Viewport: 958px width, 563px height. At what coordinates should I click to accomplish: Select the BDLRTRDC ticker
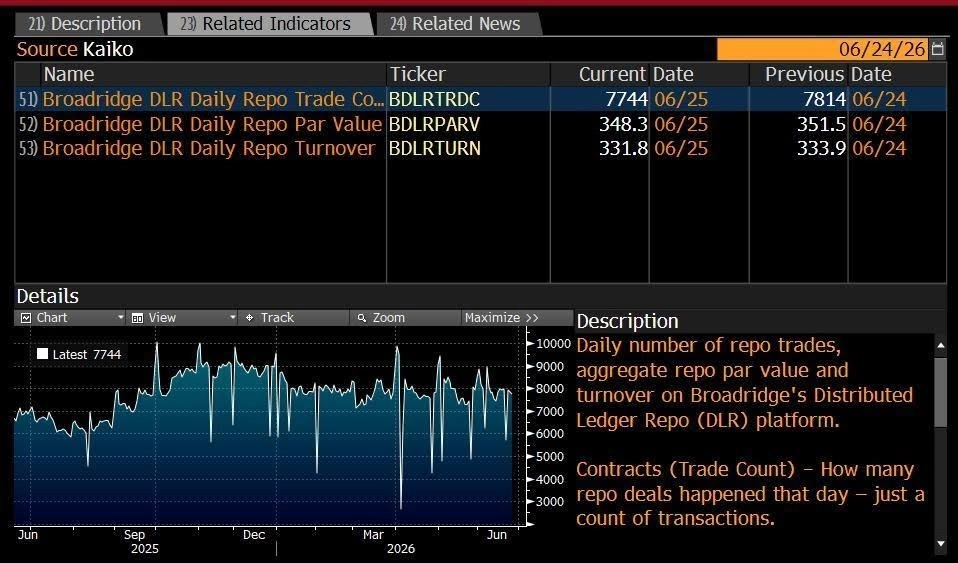click(x=434, y=99)
